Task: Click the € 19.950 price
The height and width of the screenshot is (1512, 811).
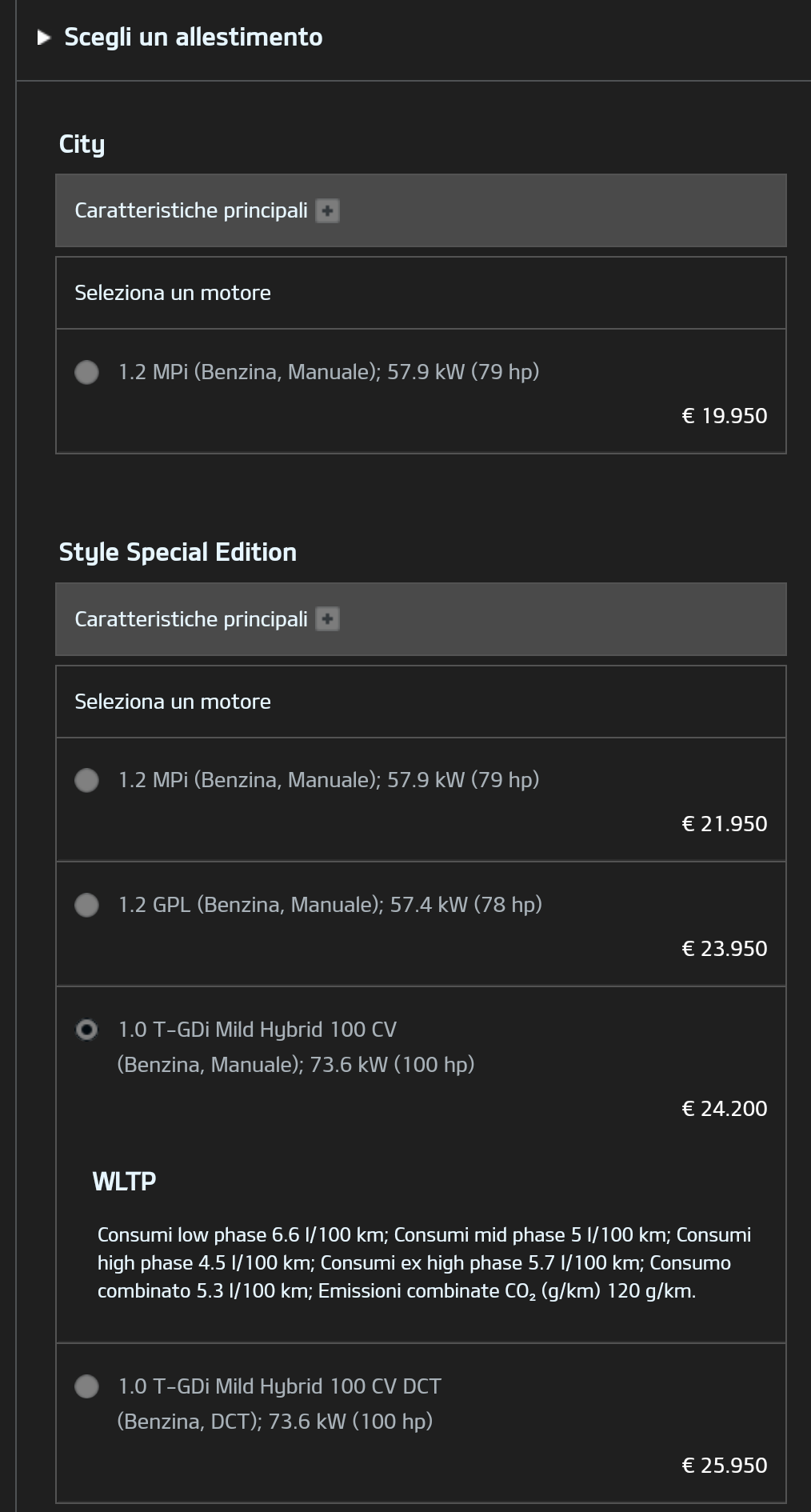Action: point(725,416)
